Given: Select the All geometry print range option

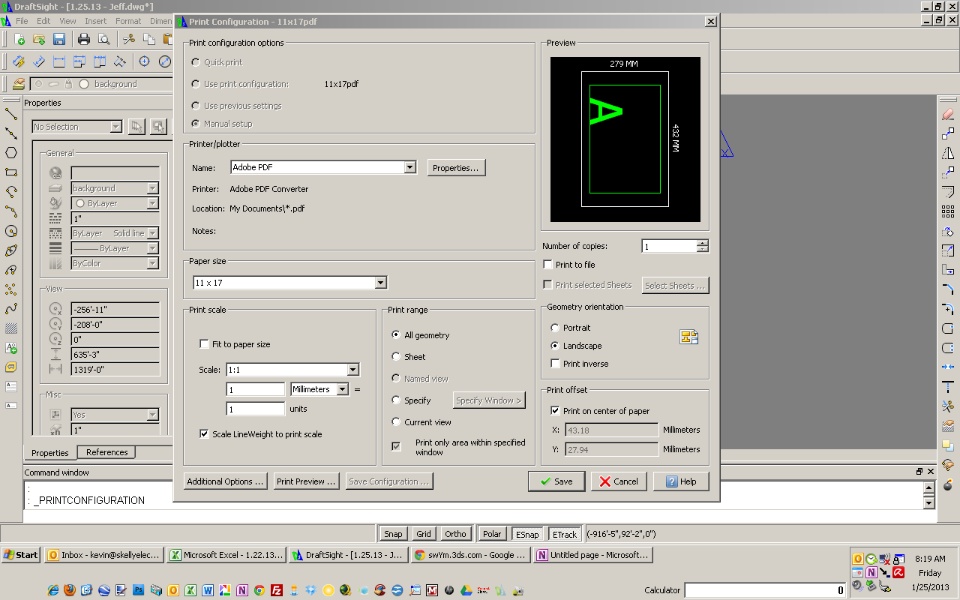Looking at the screenshot, I should [x=396, y=335].
